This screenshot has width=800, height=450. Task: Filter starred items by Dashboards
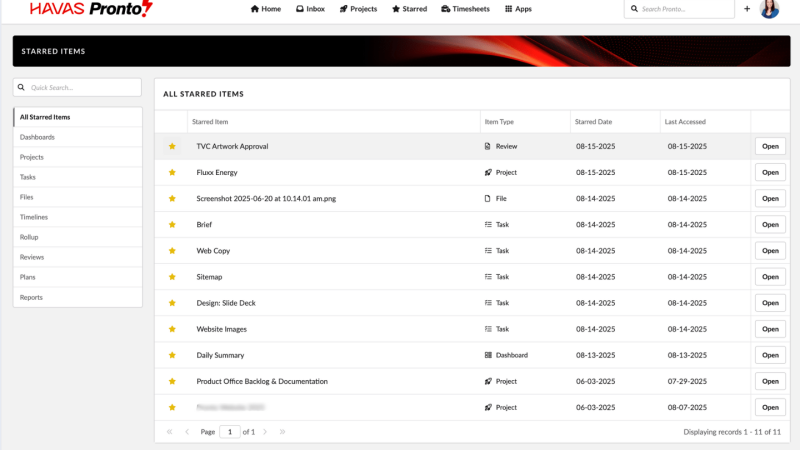(x=38, y=137)
